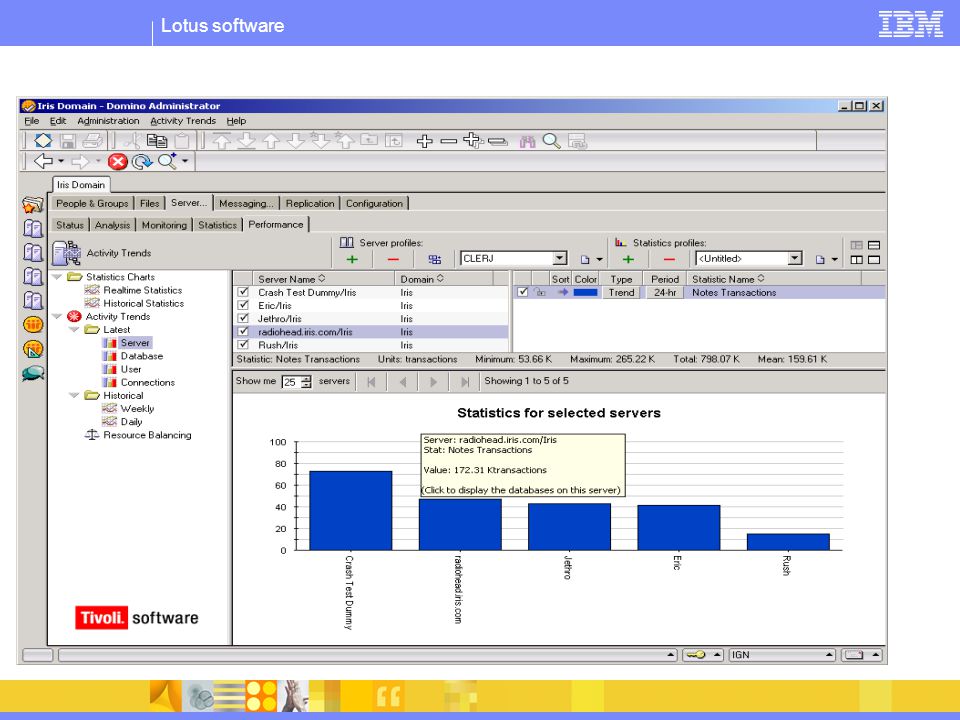Click the magnifier search toolbar icon
The height and width of the screenshot is (720, 960).
[x=552, y=141]
